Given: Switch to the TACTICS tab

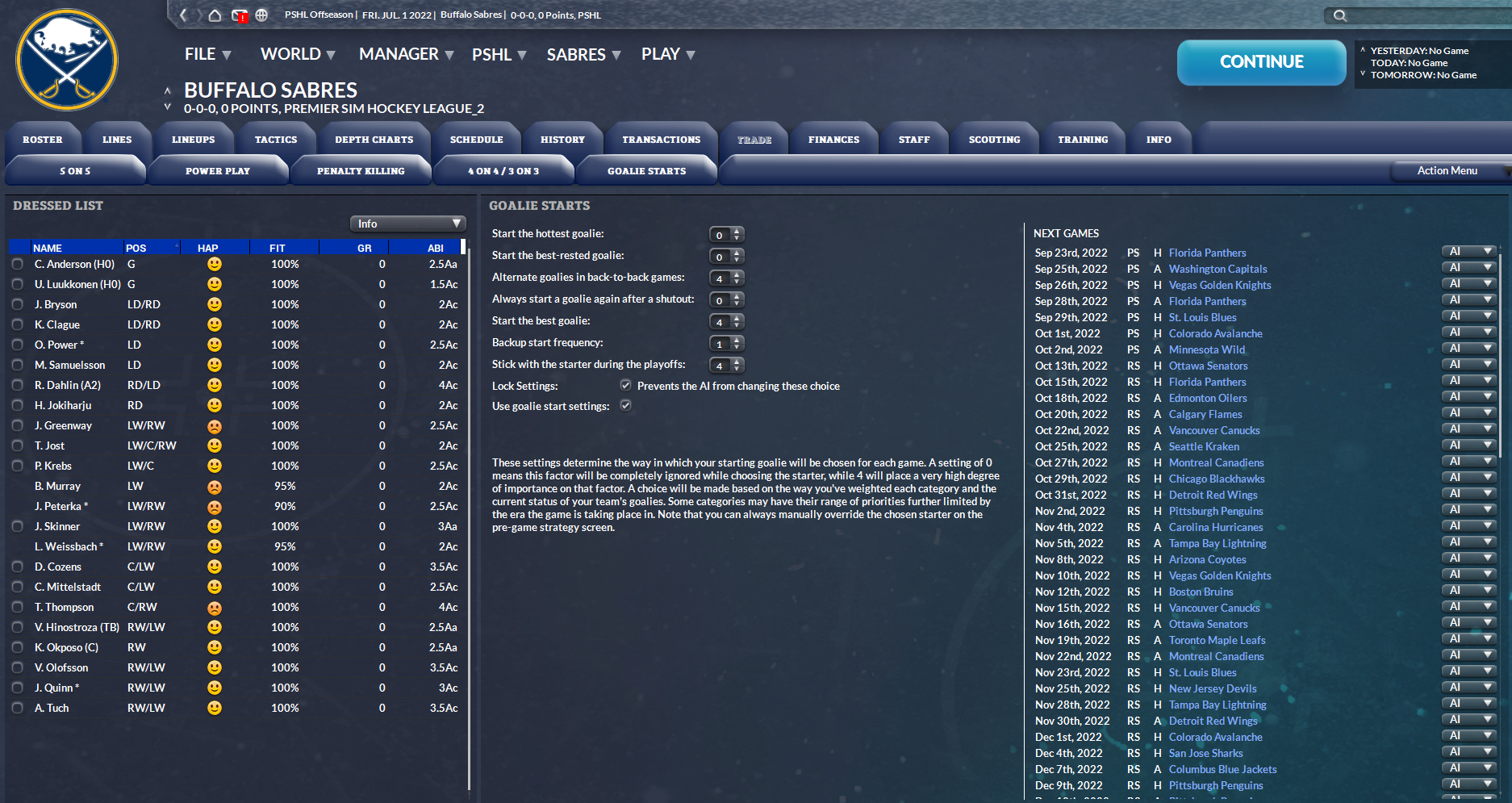Looking at the screenshot, I should (x=276, y=139).
